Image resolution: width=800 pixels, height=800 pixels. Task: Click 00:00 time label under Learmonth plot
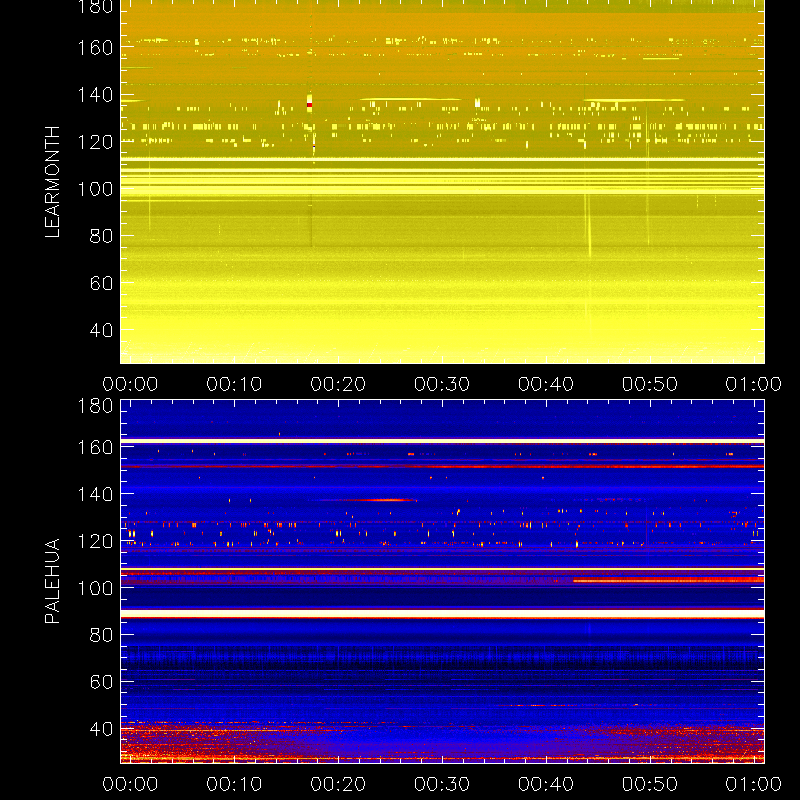click(130, 384)
